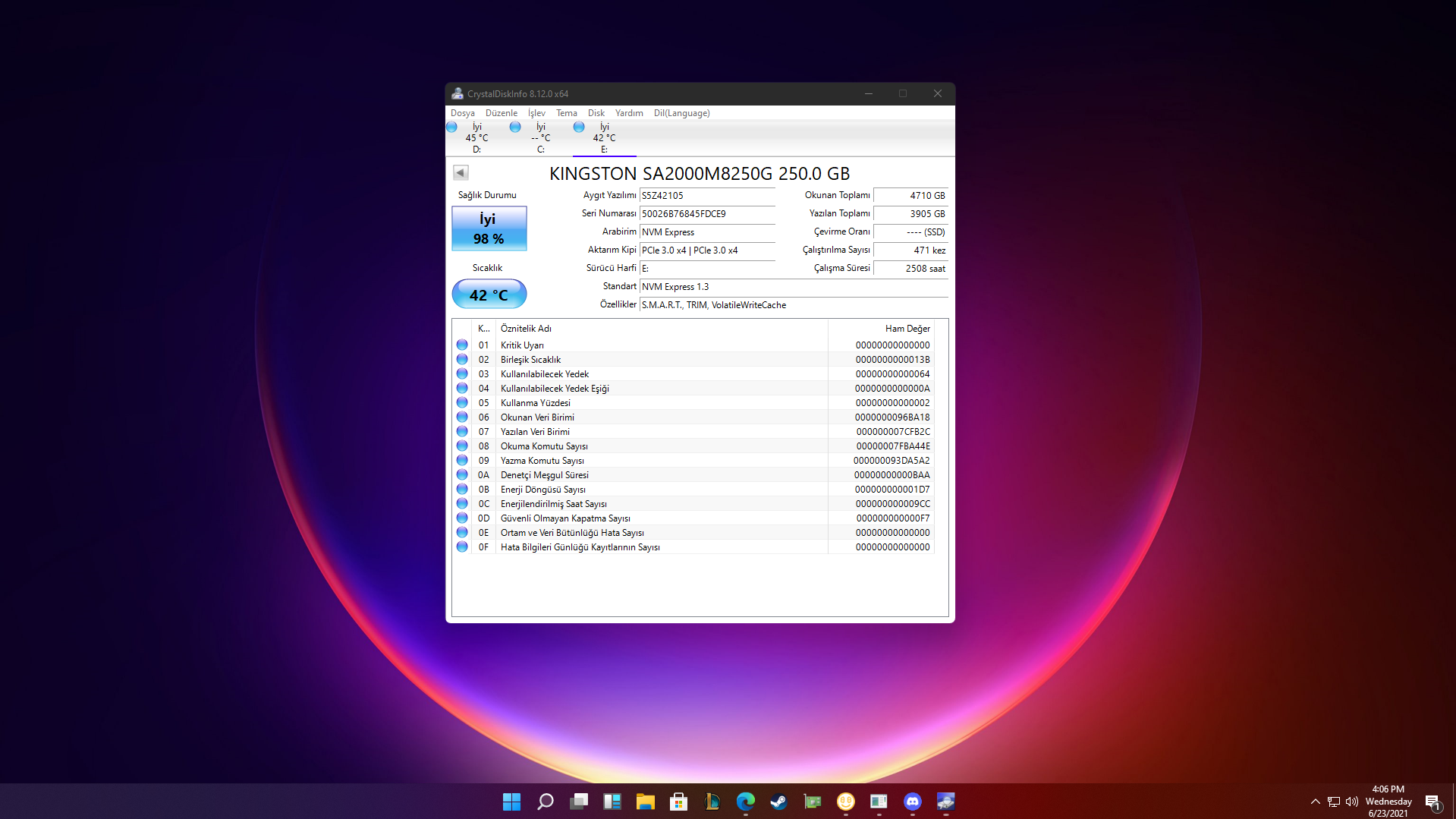This screenshot has height=819, width=1456.
Task: Open the Dosya menu
Action: pos(462,113)
